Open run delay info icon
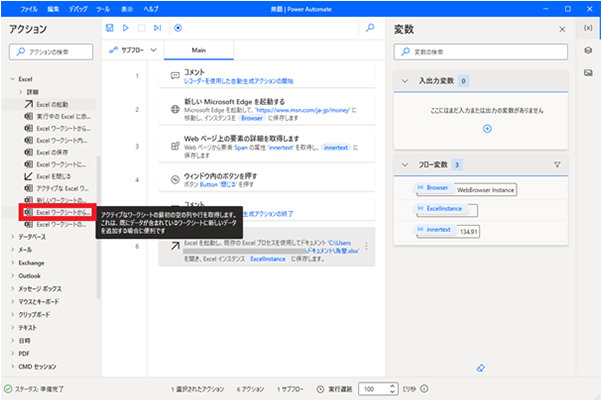 click(424, 389)
